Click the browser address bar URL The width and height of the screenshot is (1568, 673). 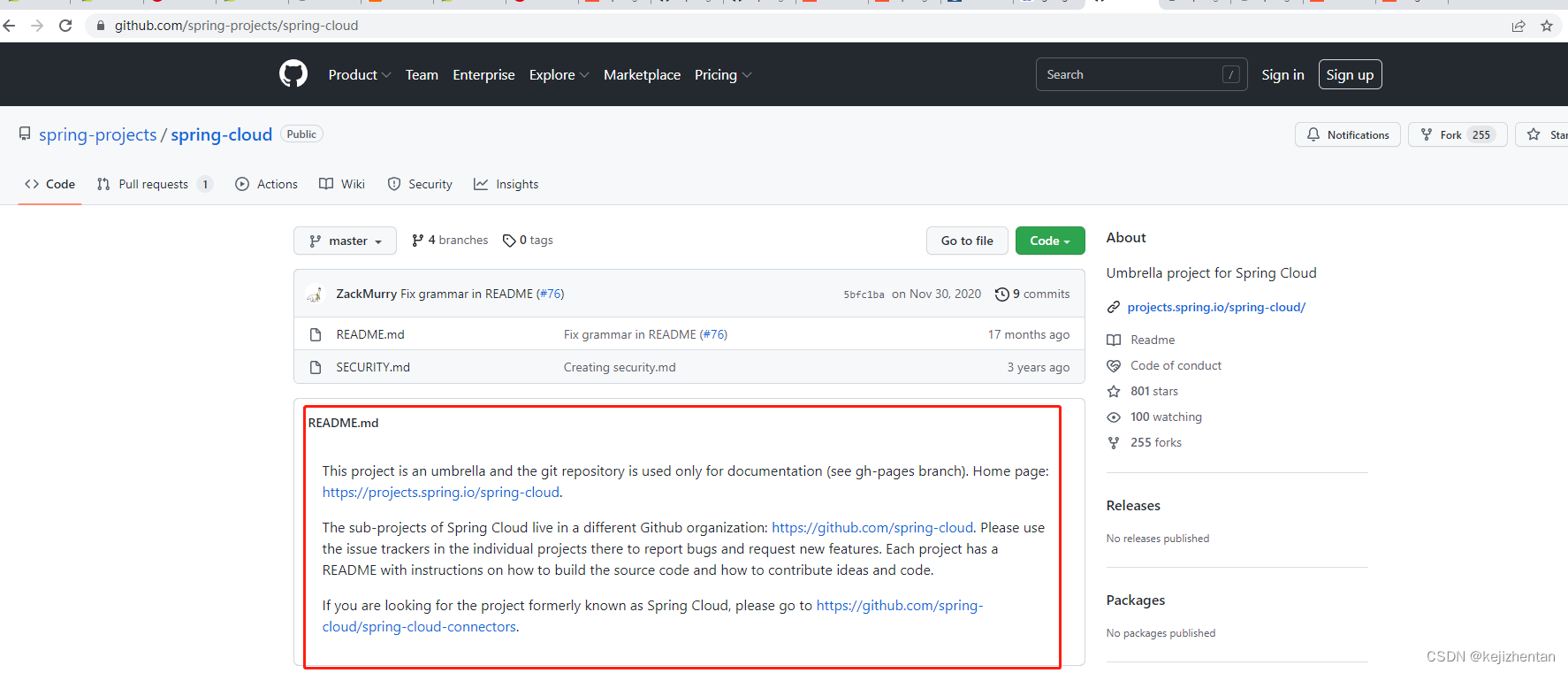236,26
